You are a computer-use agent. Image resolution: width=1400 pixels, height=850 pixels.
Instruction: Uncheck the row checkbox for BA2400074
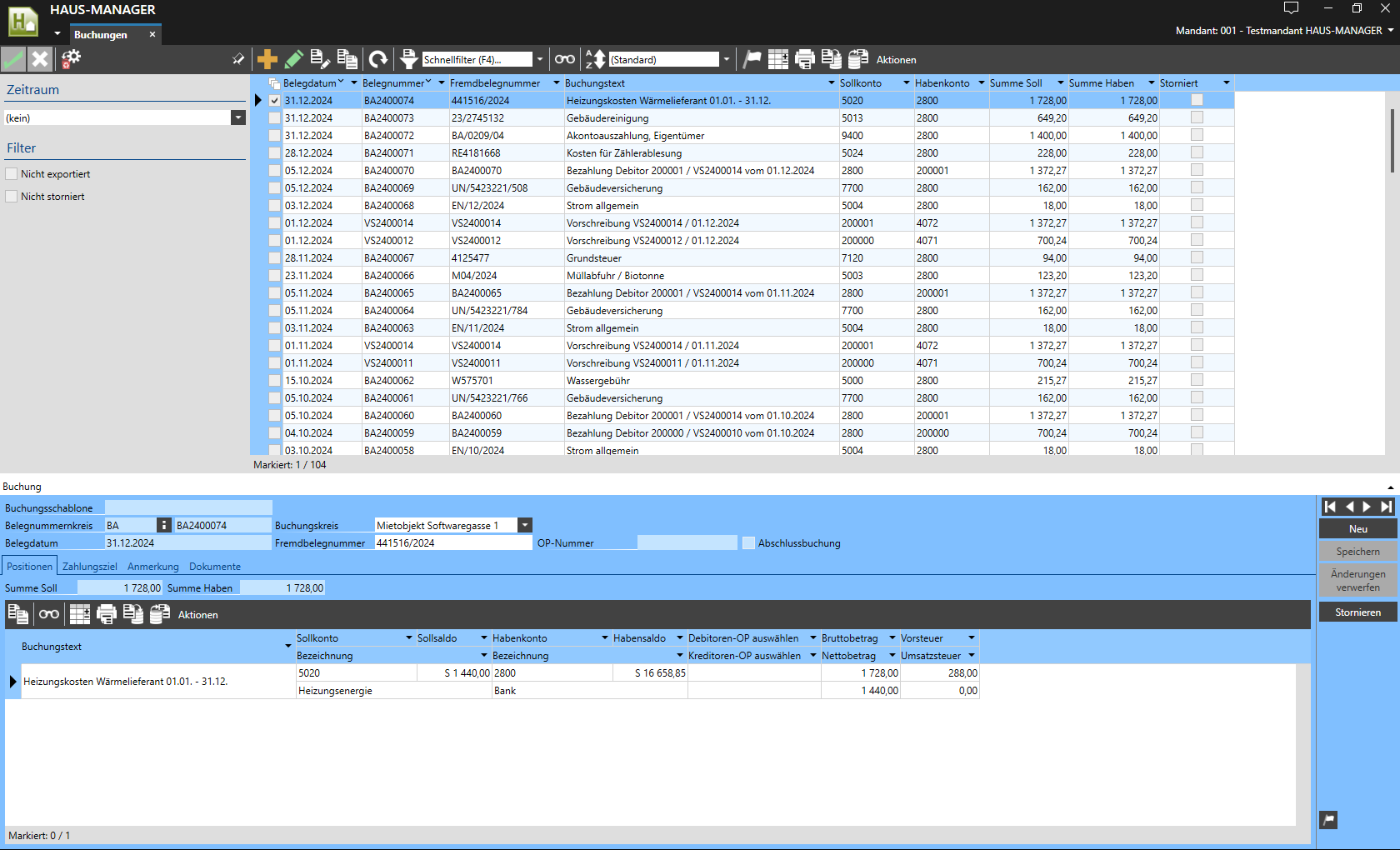[x=274, y=101]
